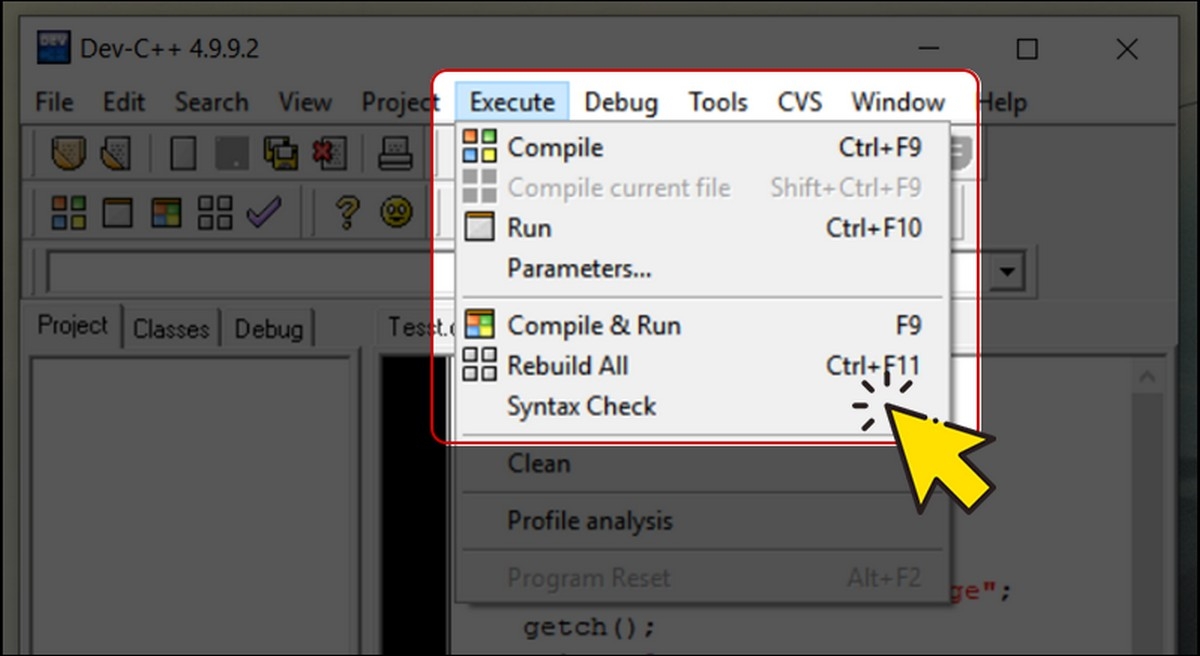The height and width of the screenshot is (656, 1200).
Task: Select Clean from the open menu
Action: (539, 463)
